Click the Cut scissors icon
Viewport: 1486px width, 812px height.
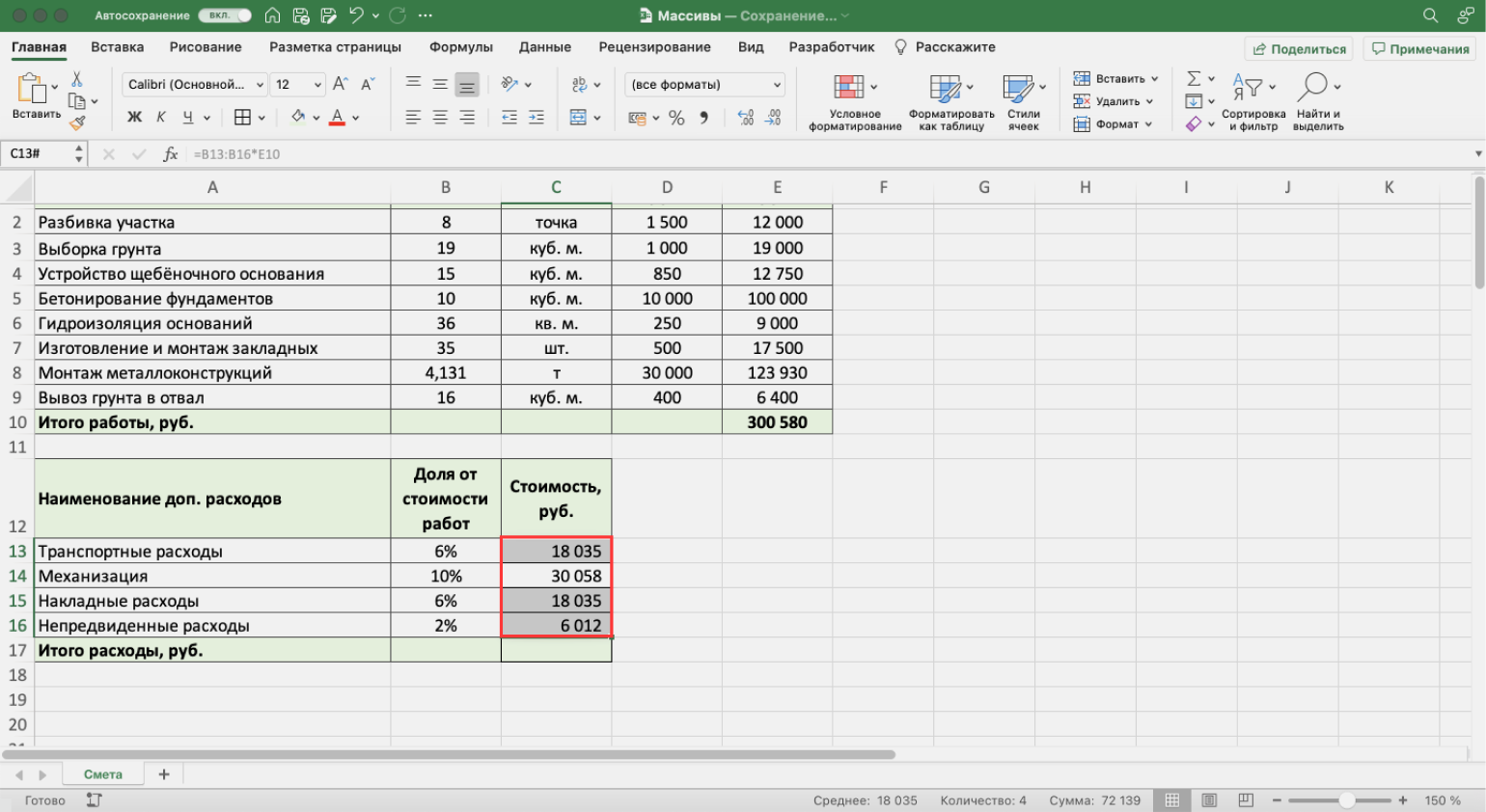(x=77, y=79)
